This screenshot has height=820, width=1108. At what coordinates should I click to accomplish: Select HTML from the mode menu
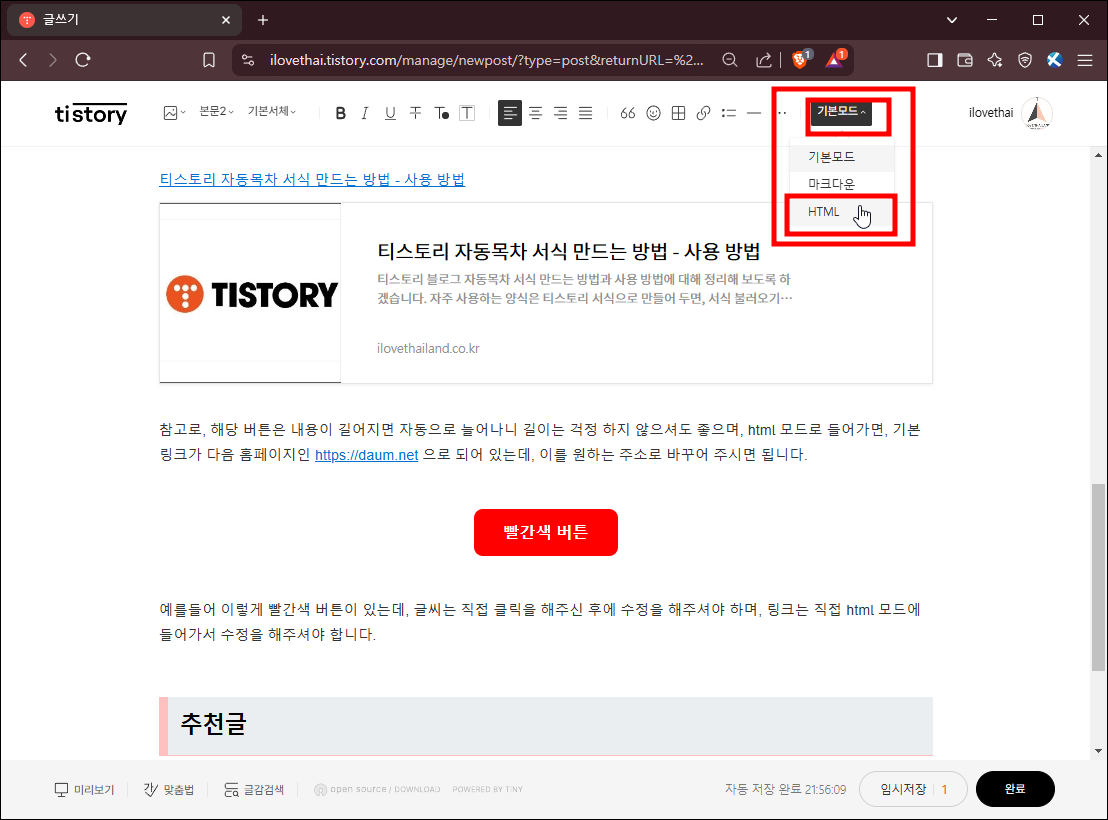click(x=823, y=212)
